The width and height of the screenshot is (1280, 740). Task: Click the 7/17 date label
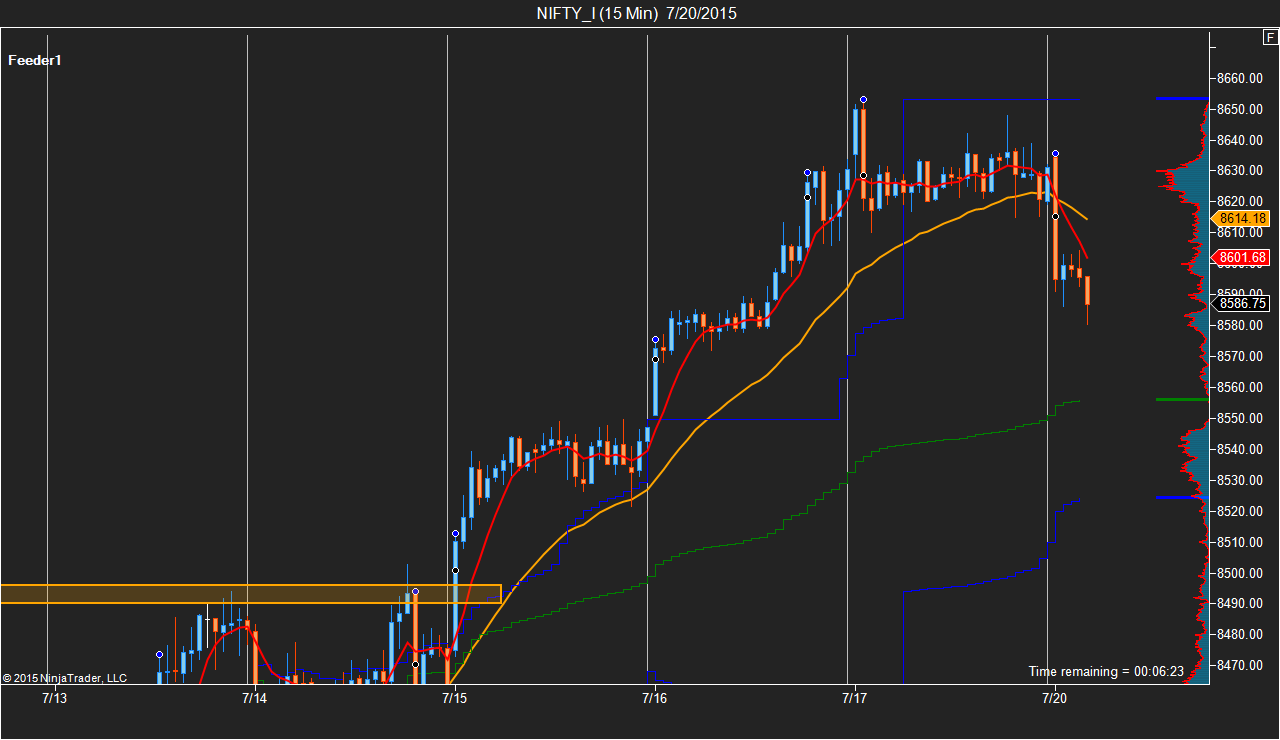pyautogui.click(x=854, y=698)
